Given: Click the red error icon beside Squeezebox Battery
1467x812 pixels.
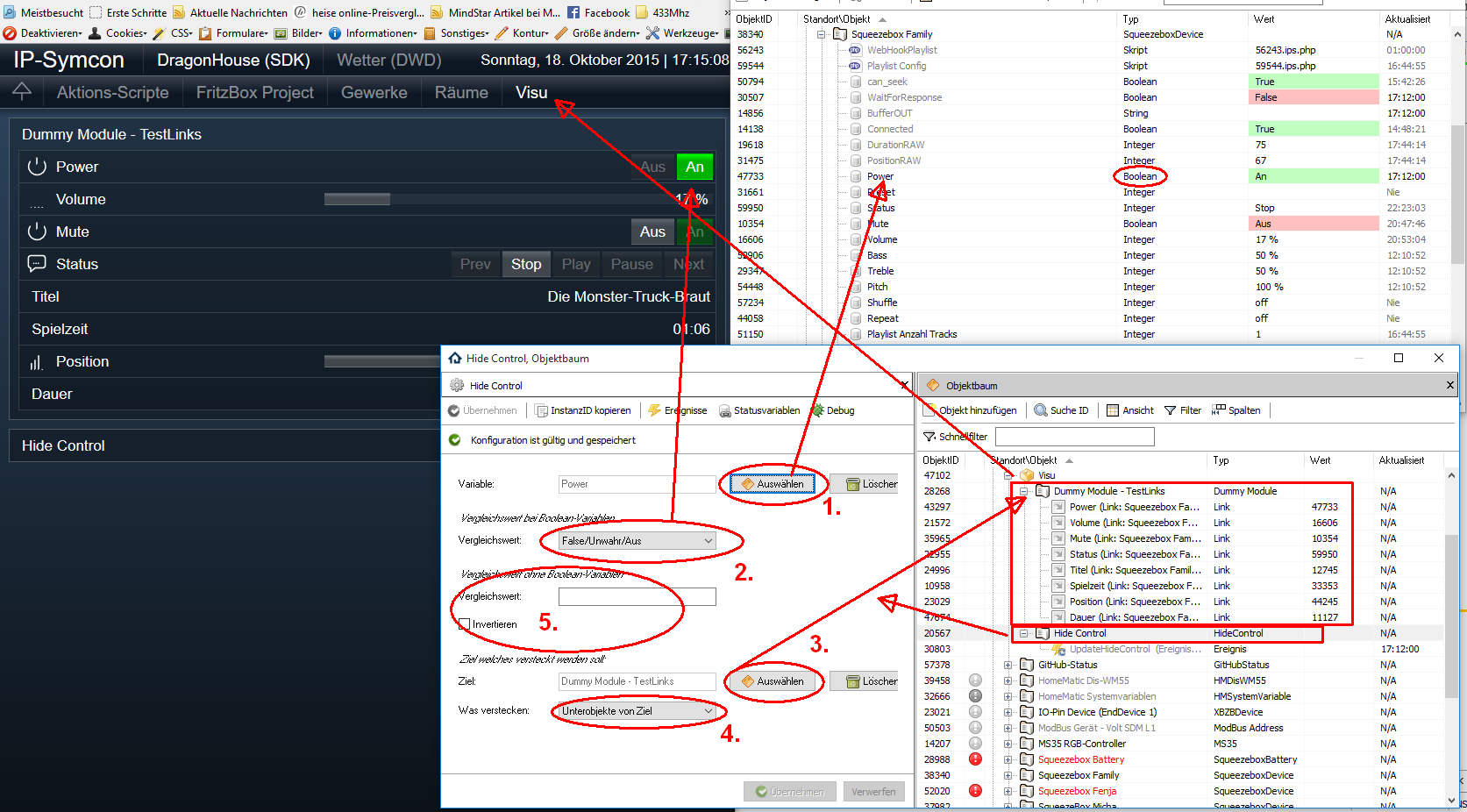Looking at the screenshot, I should pos(975,759).
